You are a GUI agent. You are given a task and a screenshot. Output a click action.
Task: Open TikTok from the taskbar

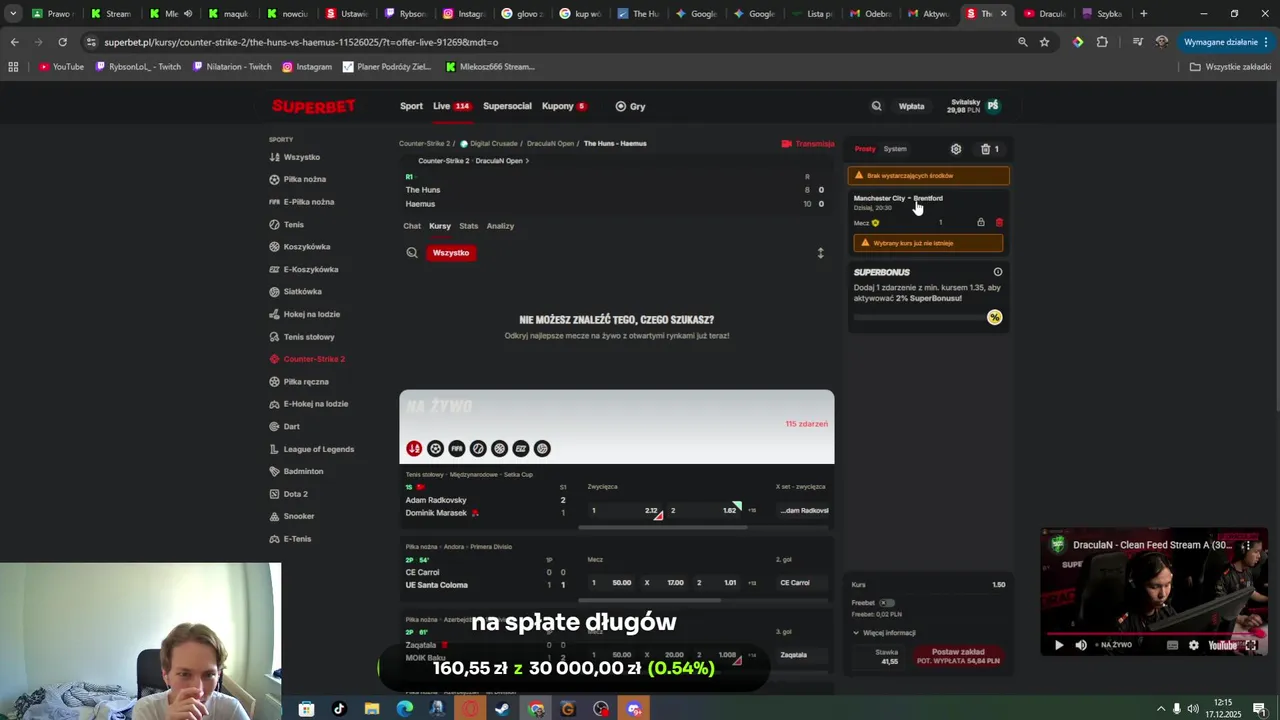pyautogui.click(x=339, y=709)
